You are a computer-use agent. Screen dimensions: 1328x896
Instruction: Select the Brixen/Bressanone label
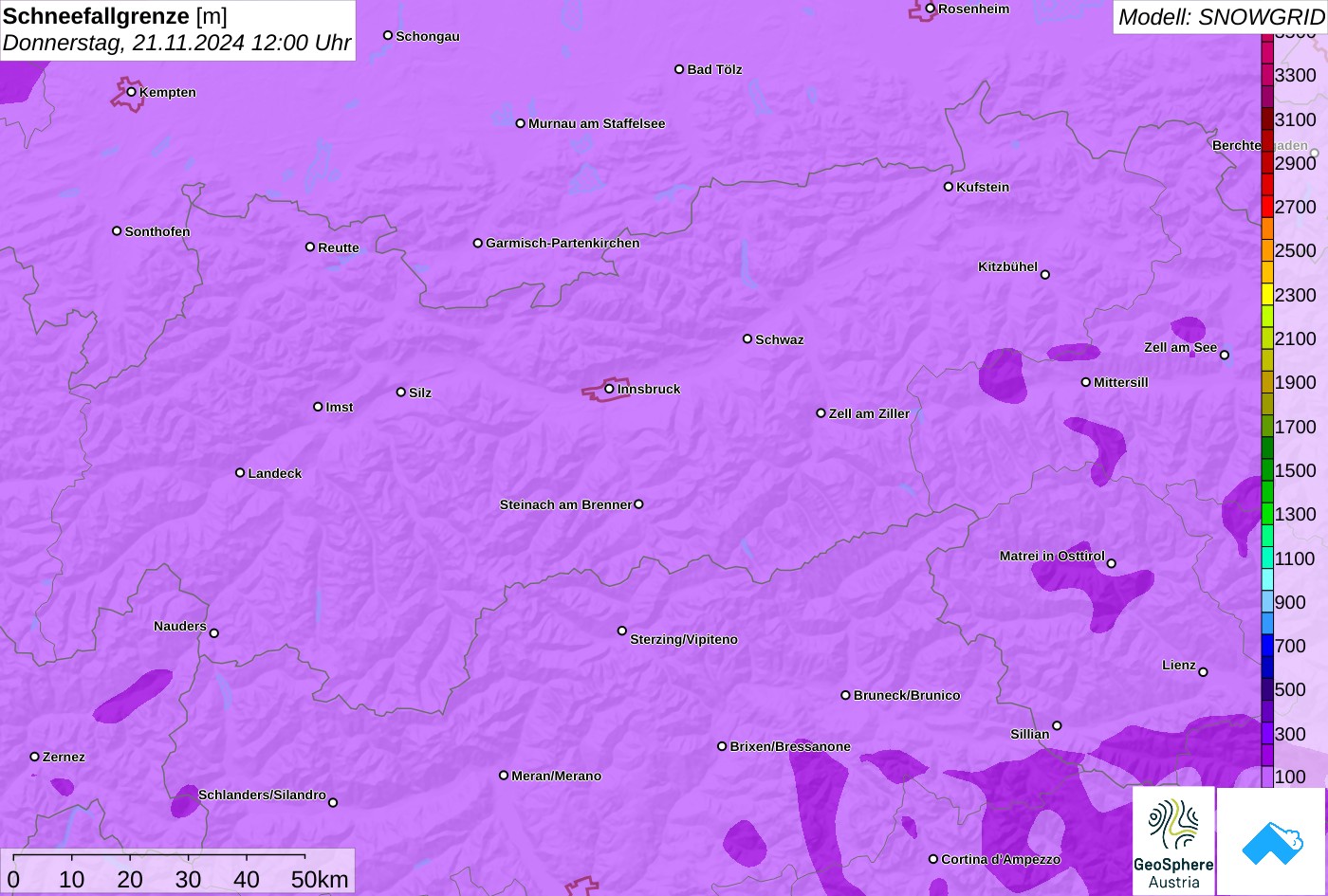pos(790,747)
